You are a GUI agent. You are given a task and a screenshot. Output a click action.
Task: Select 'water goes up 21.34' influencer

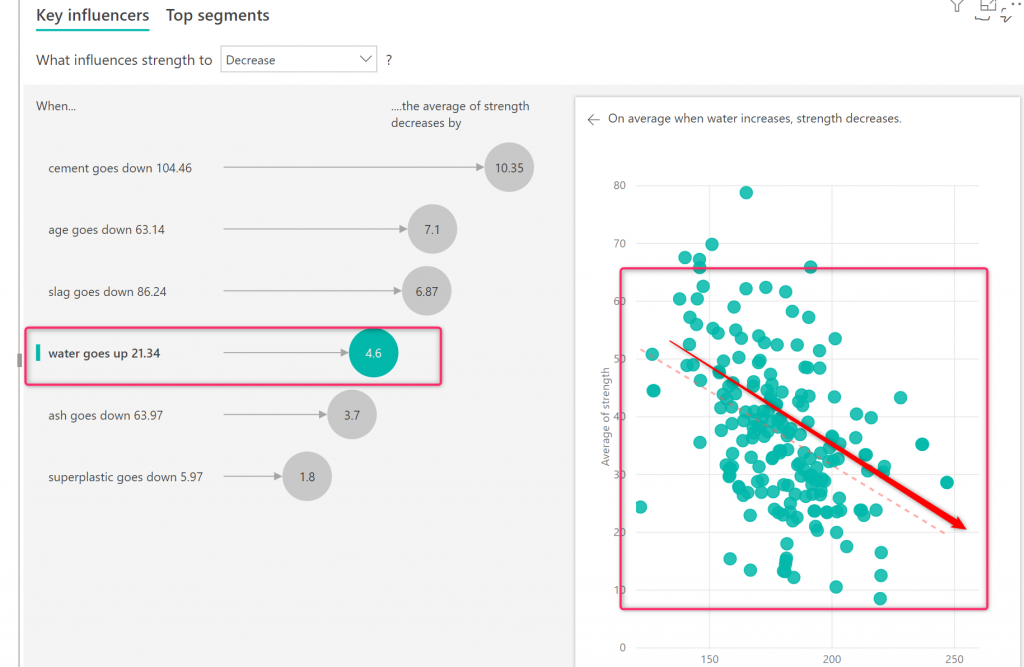pyautogui.click(x=104, y=353)
